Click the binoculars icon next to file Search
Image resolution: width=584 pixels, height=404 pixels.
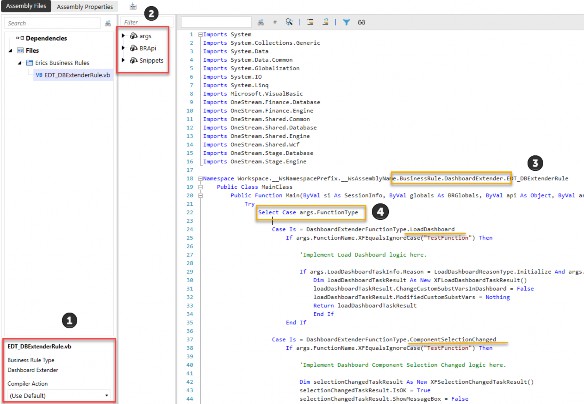coord(108,23)
